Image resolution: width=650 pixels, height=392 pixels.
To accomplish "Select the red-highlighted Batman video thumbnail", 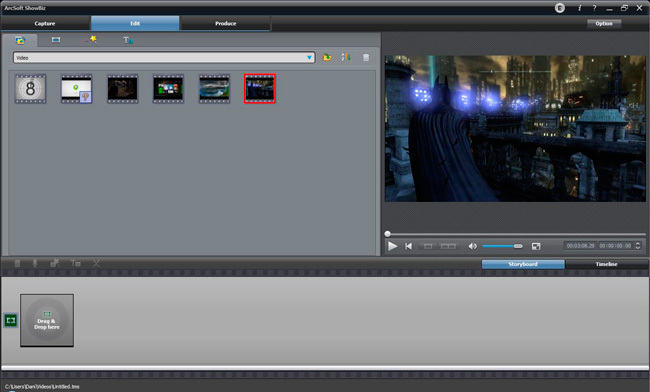I will [260, 89].
